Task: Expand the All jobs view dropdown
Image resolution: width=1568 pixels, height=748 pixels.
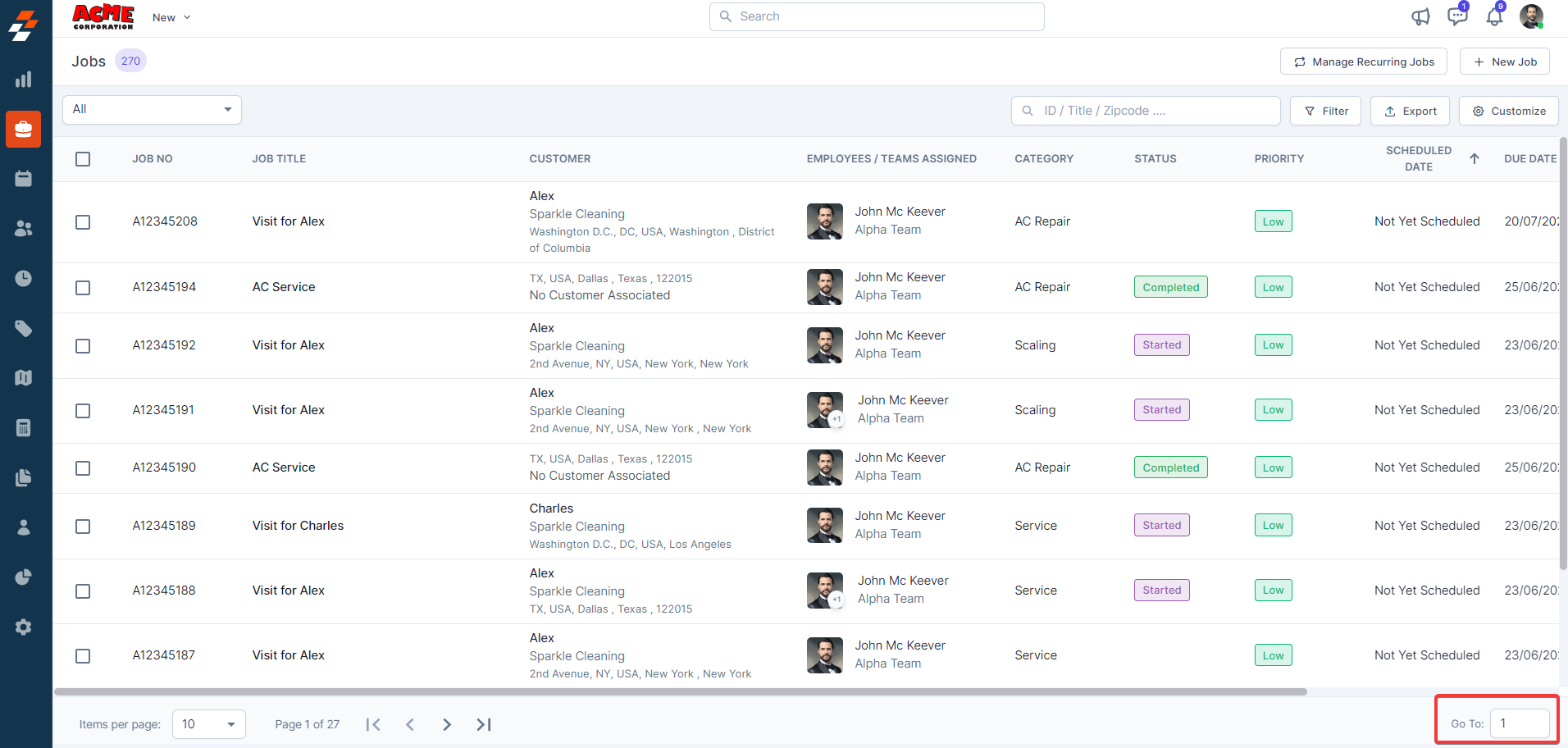Action: click(x=152, y=110)
